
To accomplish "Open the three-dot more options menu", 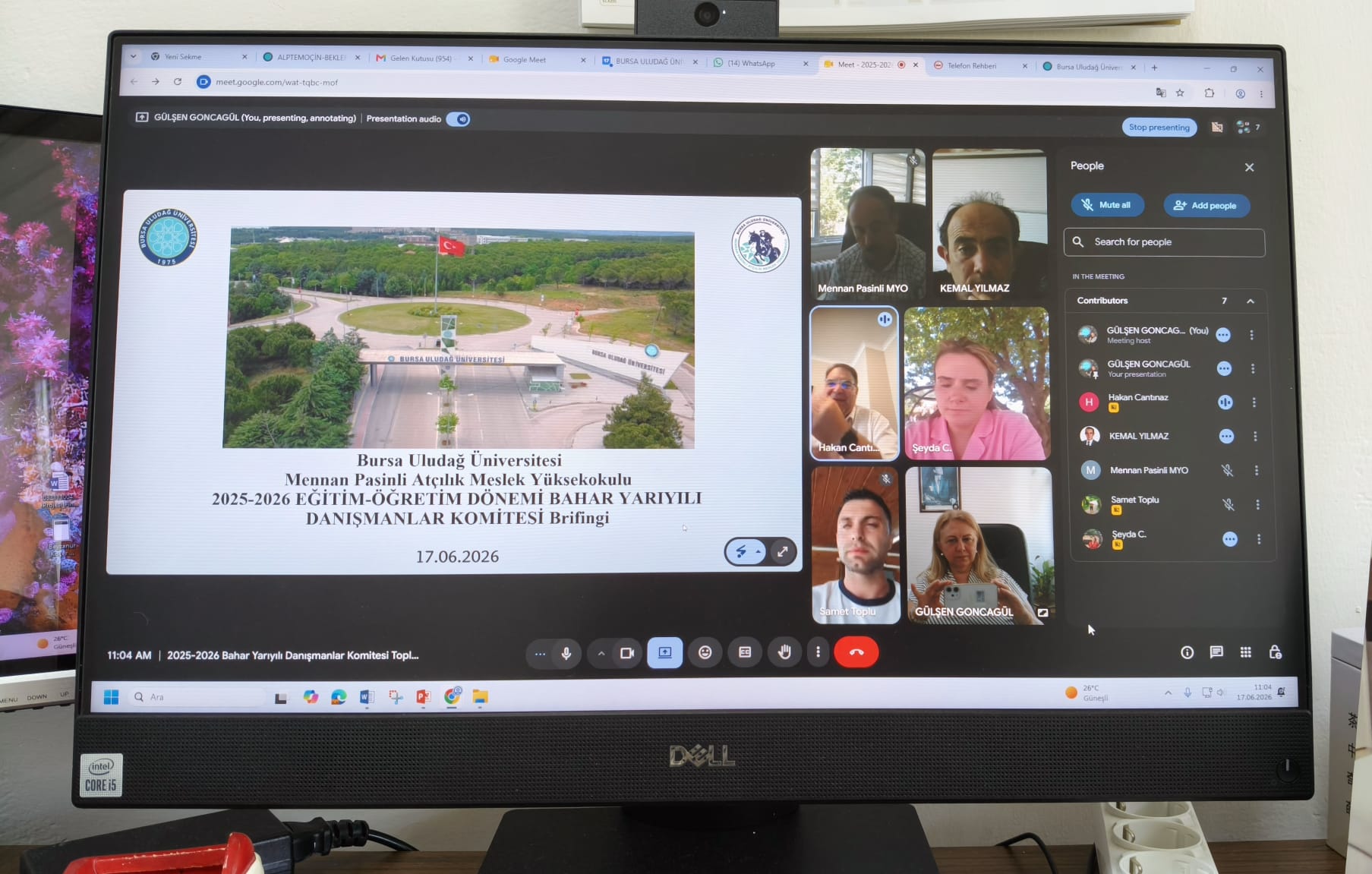I will (818, 652).
